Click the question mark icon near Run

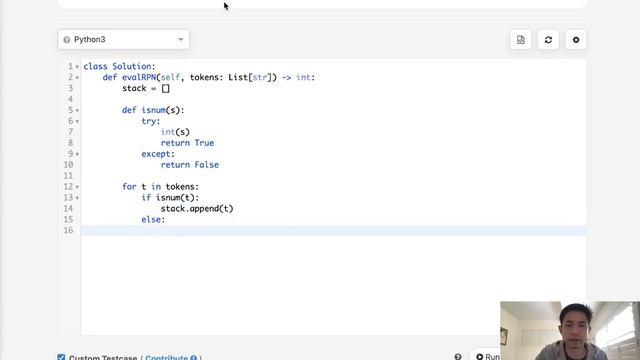[458, 357]
